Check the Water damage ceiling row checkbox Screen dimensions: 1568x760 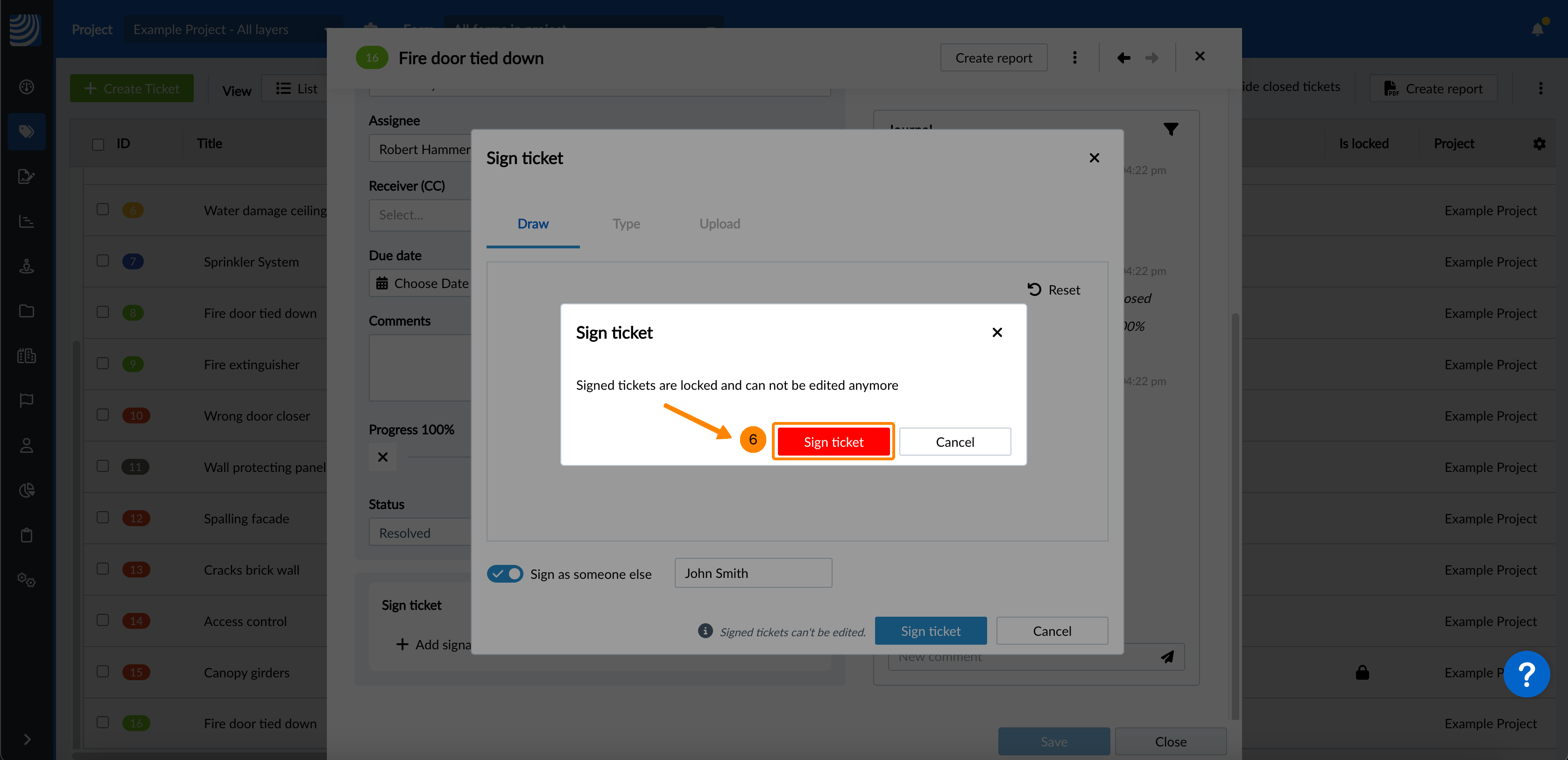point(103,209)
